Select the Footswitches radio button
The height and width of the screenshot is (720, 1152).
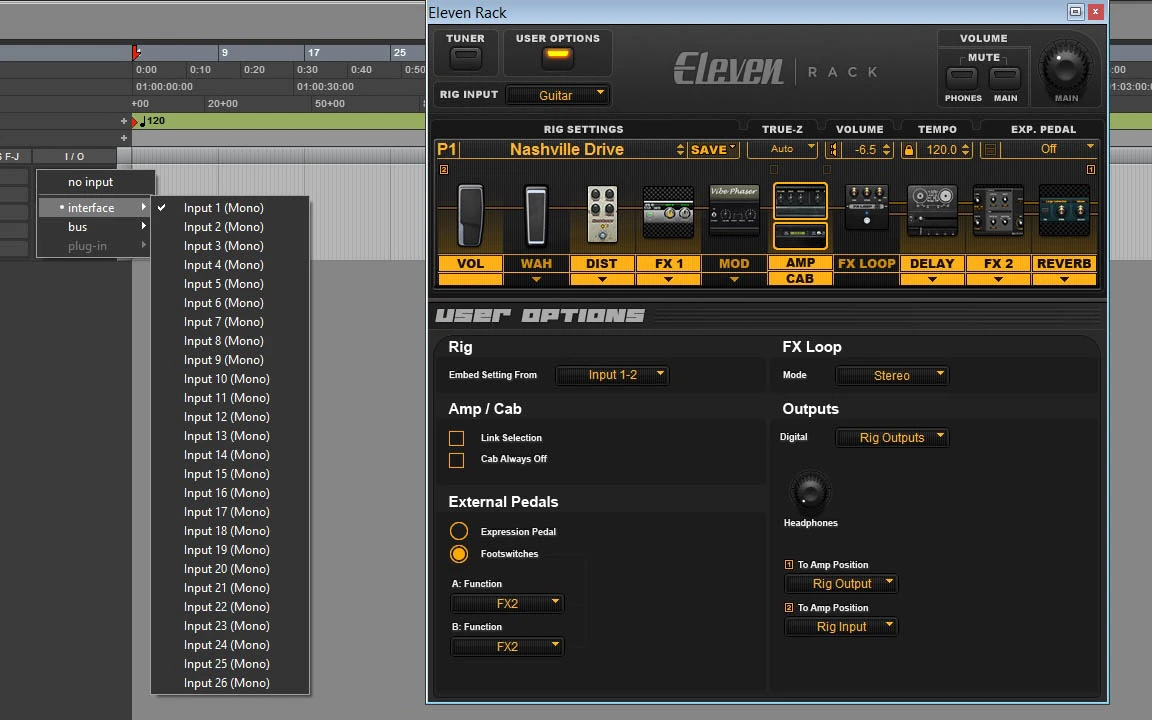(458, 554)
